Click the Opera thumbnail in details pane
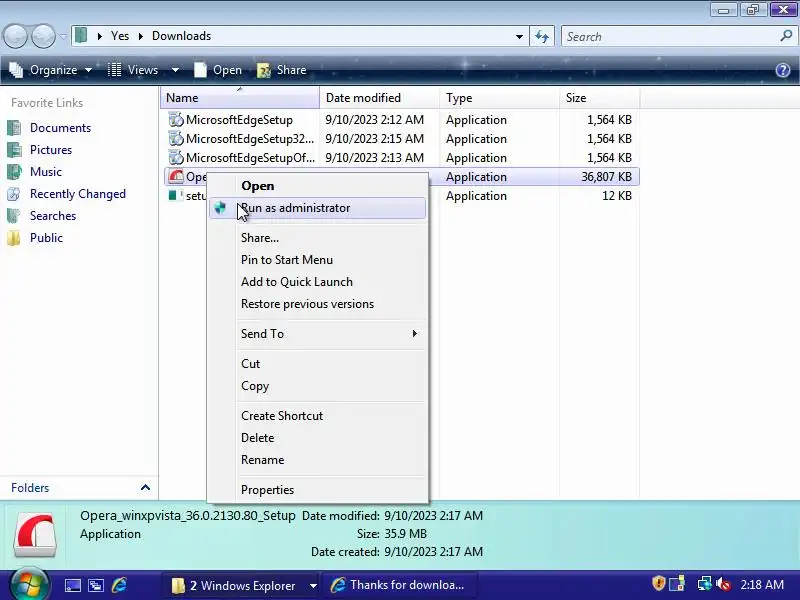 [35, 535]
